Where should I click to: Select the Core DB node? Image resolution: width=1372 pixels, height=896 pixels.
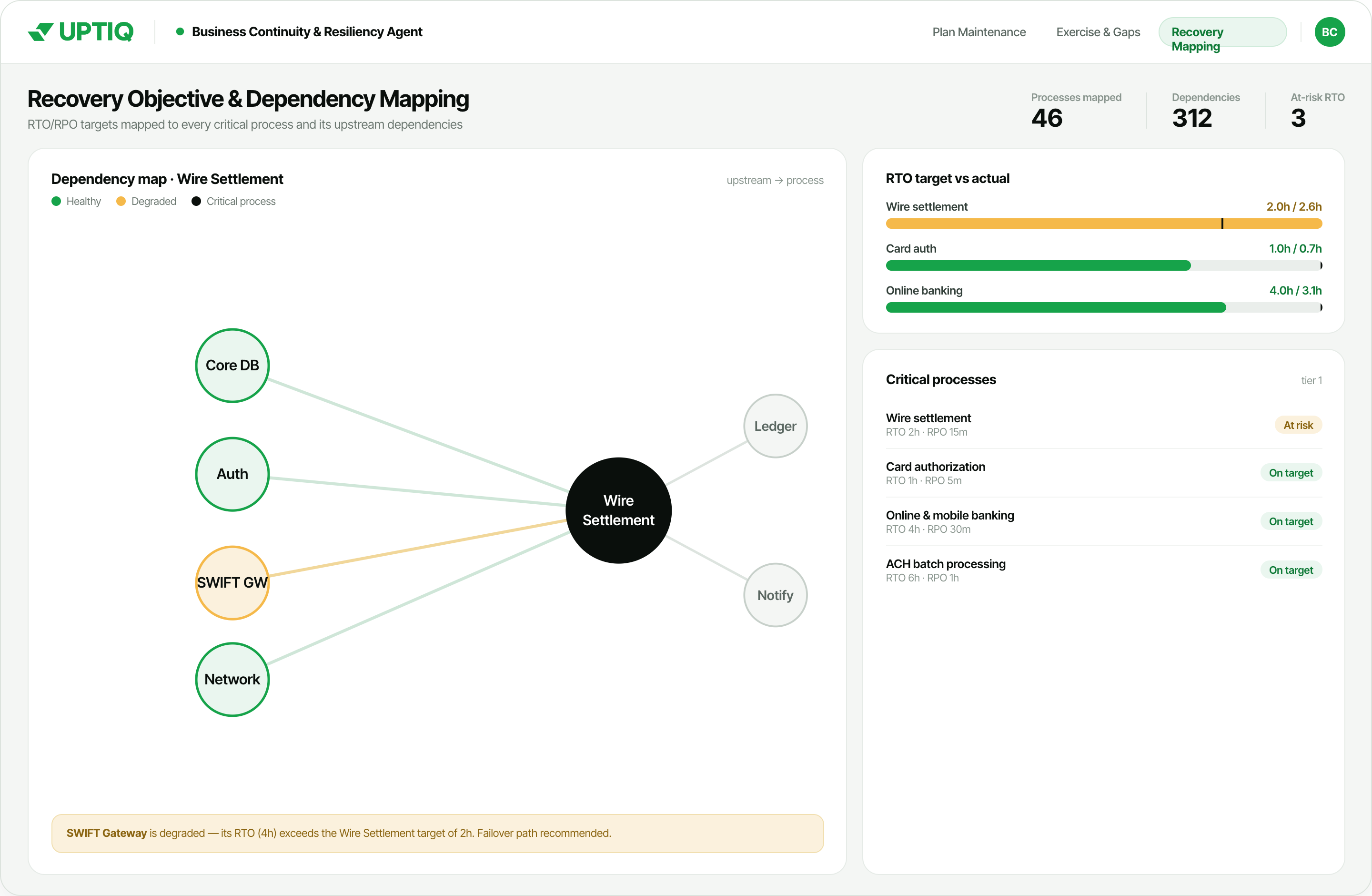click(232, 366)
